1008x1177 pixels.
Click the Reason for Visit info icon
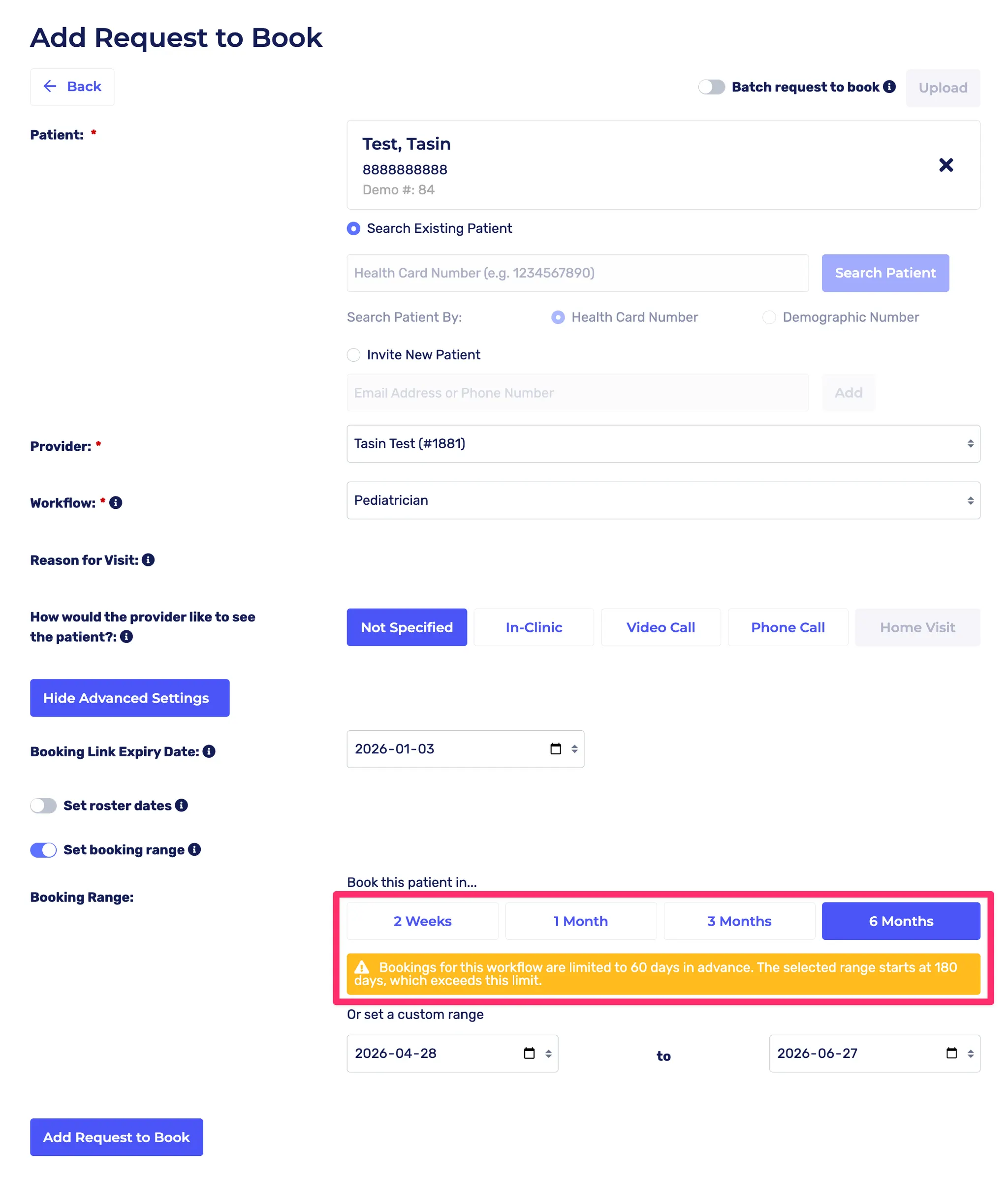pyautogui.click(x=148, y=560)
